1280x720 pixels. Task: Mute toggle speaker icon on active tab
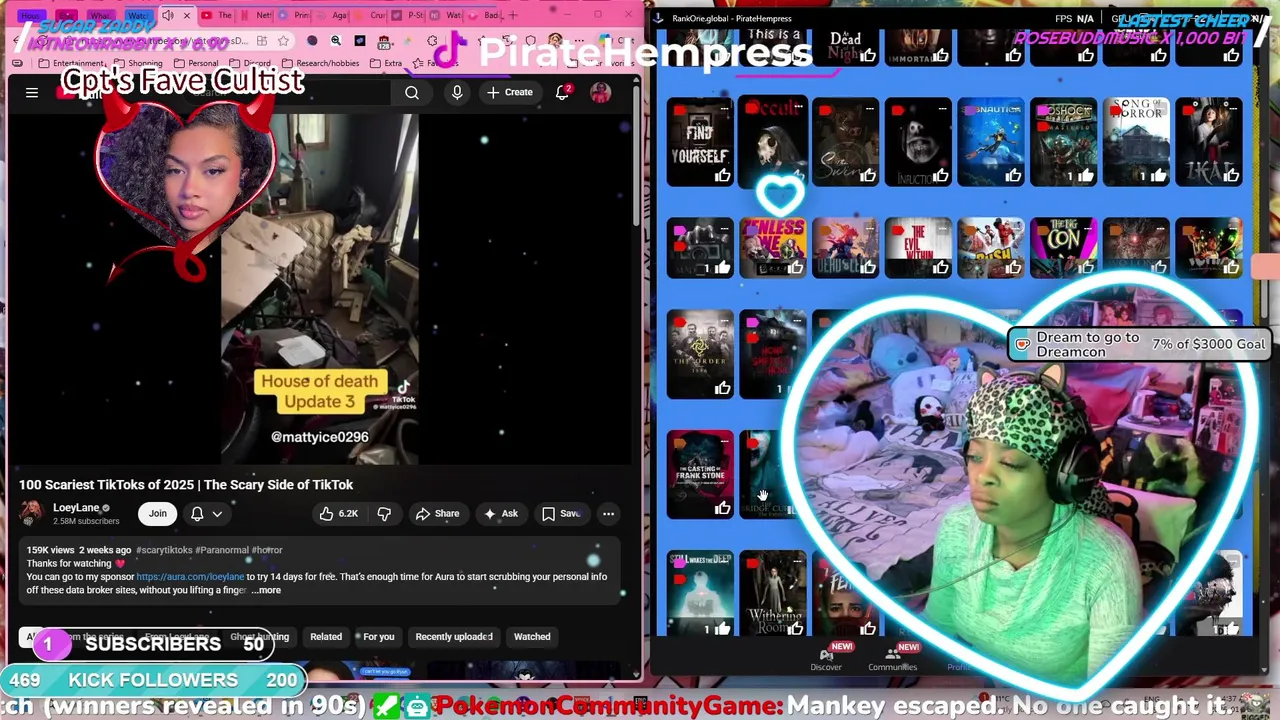click(x=168, y=16)
